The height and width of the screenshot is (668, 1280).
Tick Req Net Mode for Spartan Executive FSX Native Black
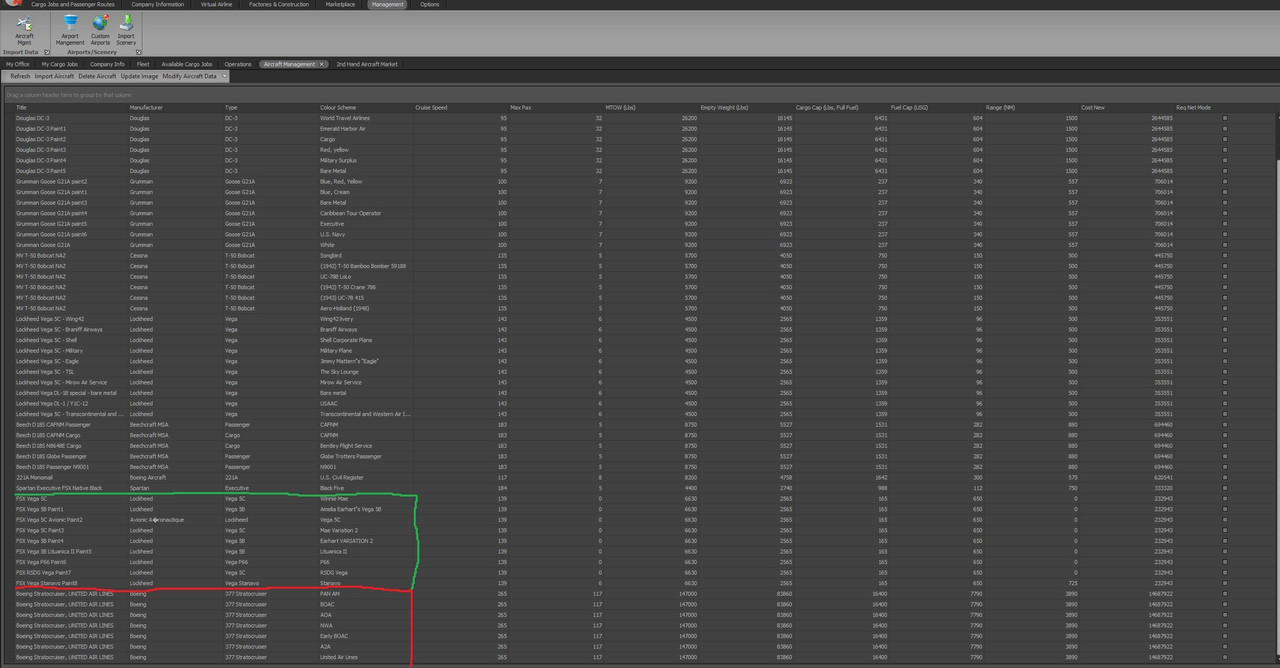coord(1225,488)
